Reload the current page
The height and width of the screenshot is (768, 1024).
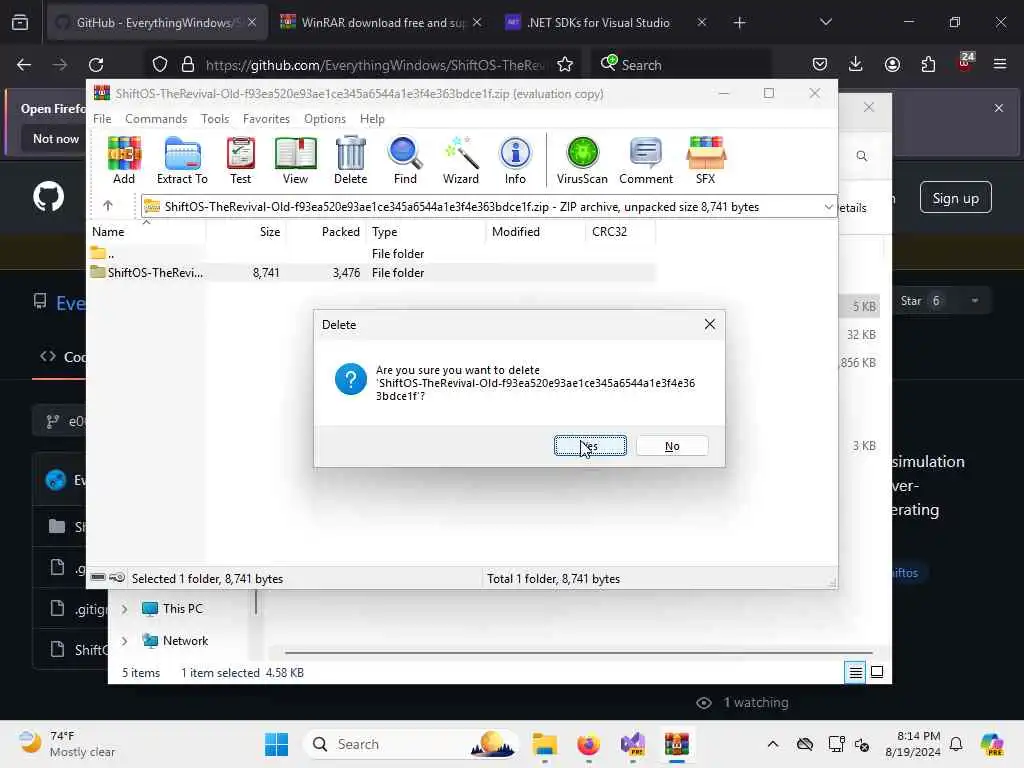click(96, 65)
